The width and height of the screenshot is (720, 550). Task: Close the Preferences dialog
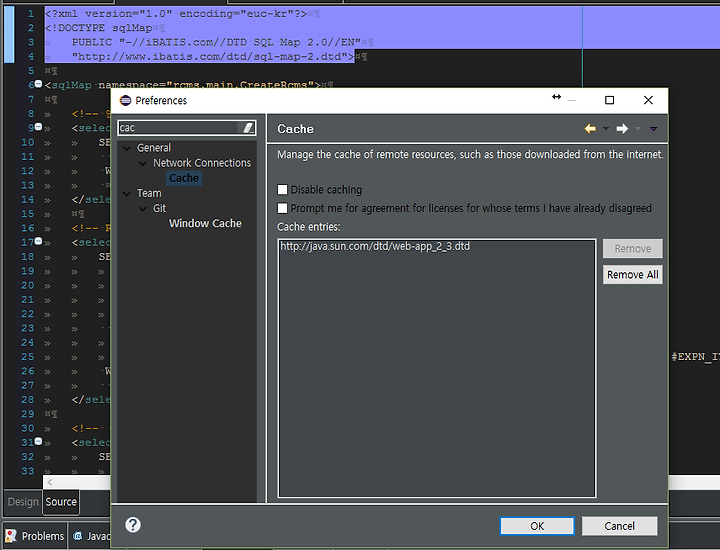(x=648, y=100)
